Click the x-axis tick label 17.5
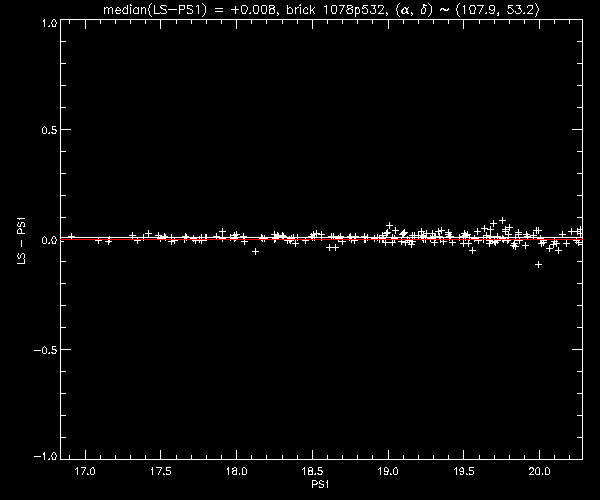Screen dimensions: 600x500 161,471
